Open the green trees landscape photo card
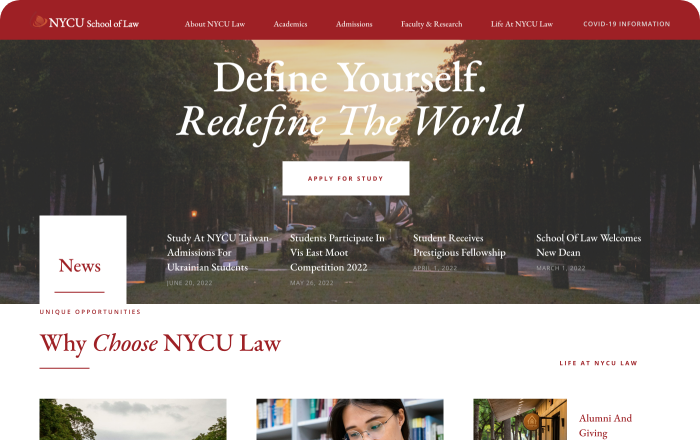This screenshot has width=700, height=440. (x=133, y=419)
